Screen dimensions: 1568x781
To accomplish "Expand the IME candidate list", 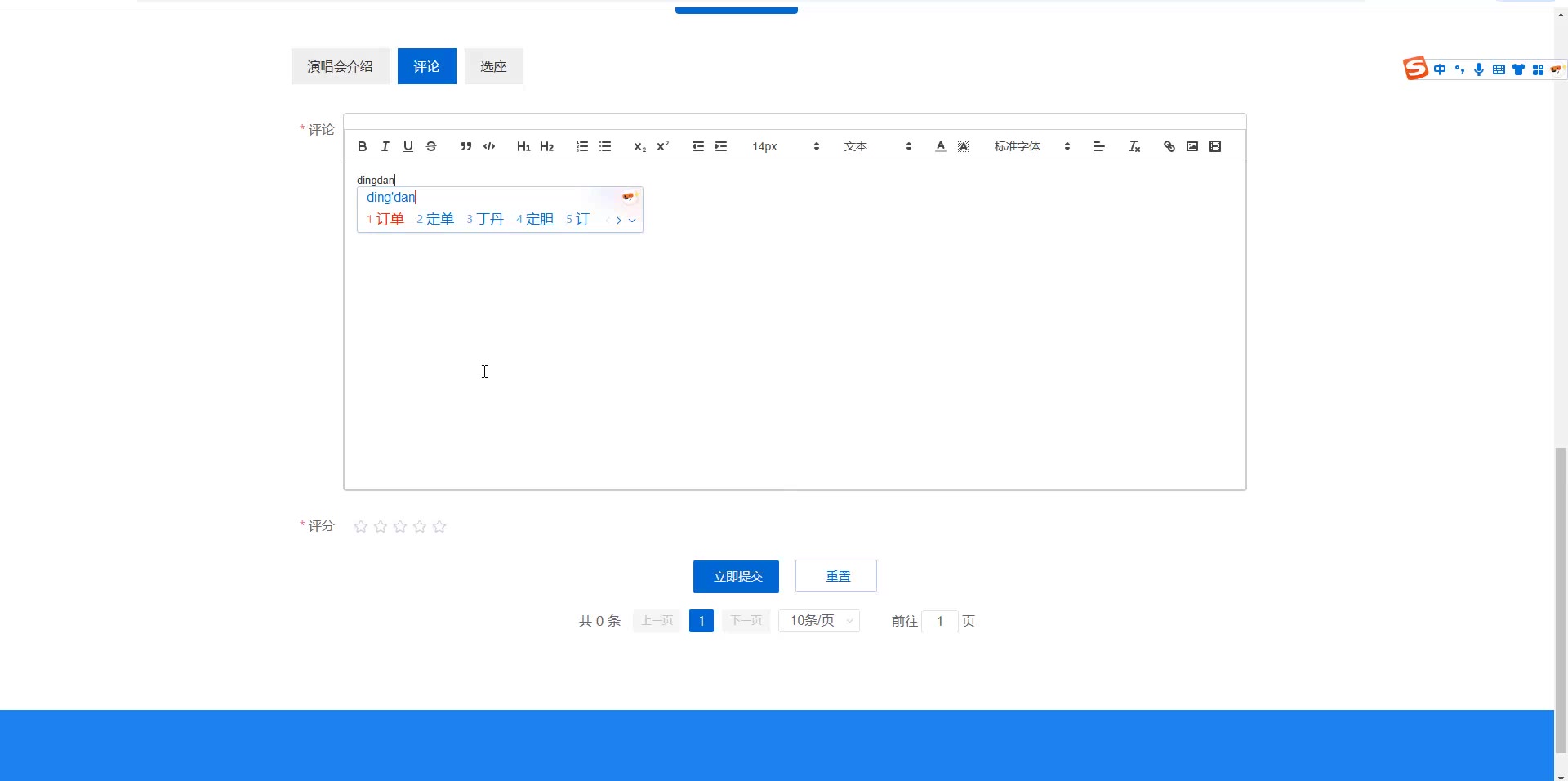I will (632, 220).
